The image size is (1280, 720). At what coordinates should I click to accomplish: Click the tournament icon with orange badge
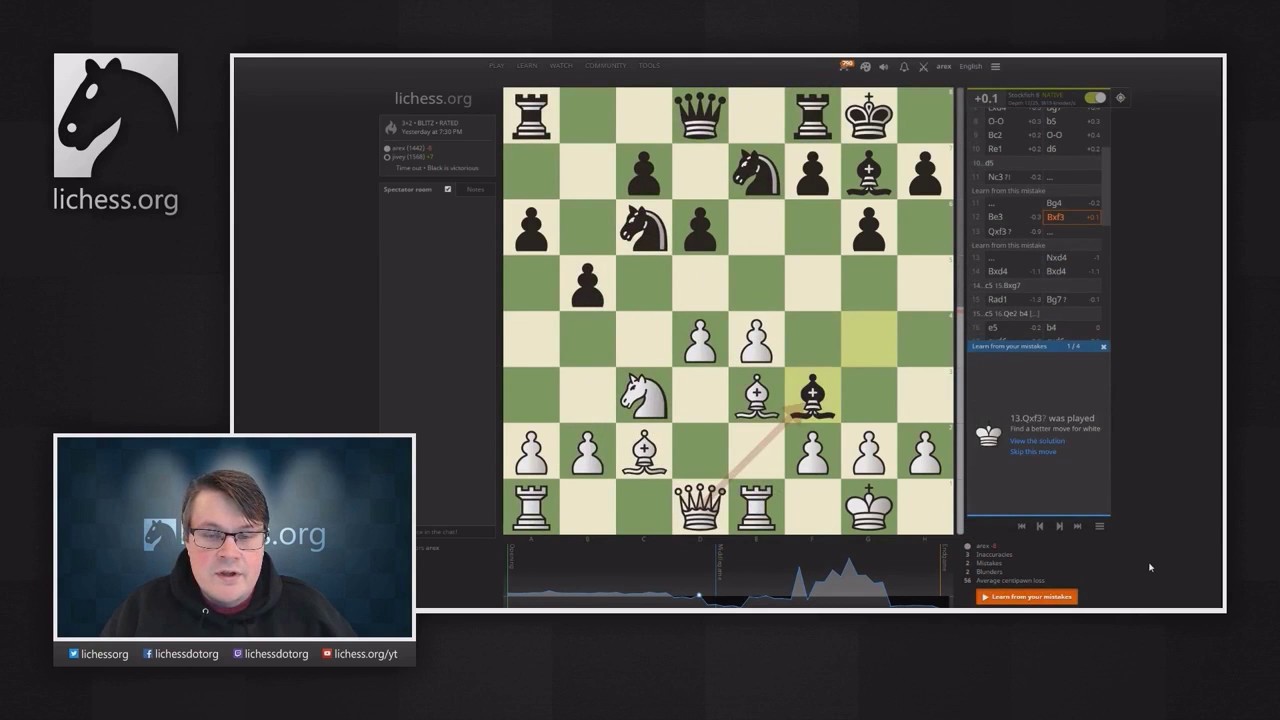846,66
